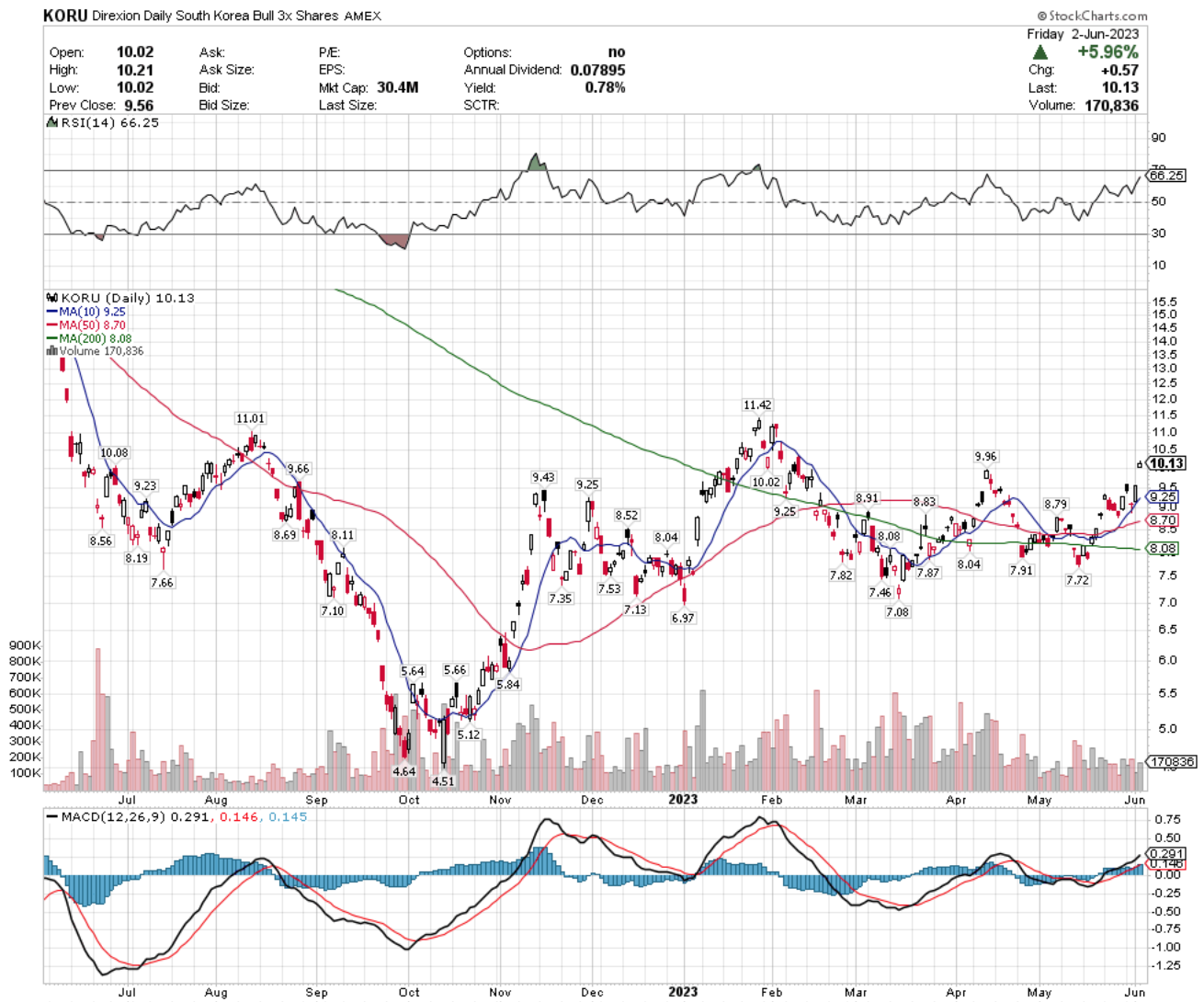Click the header Volume value 170,836

point(1111,105)
